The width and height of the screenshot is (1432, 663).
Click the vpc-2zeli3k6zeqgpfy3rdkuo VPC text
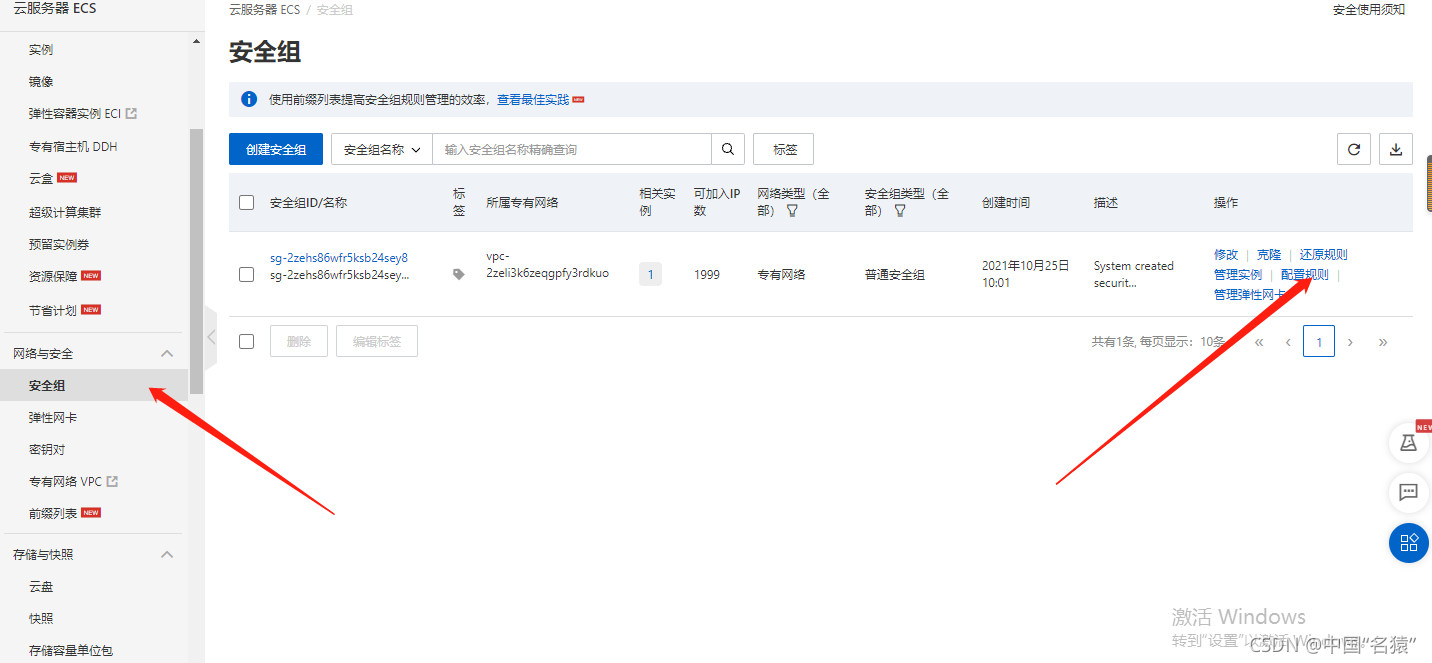click(x=547, y=265)
